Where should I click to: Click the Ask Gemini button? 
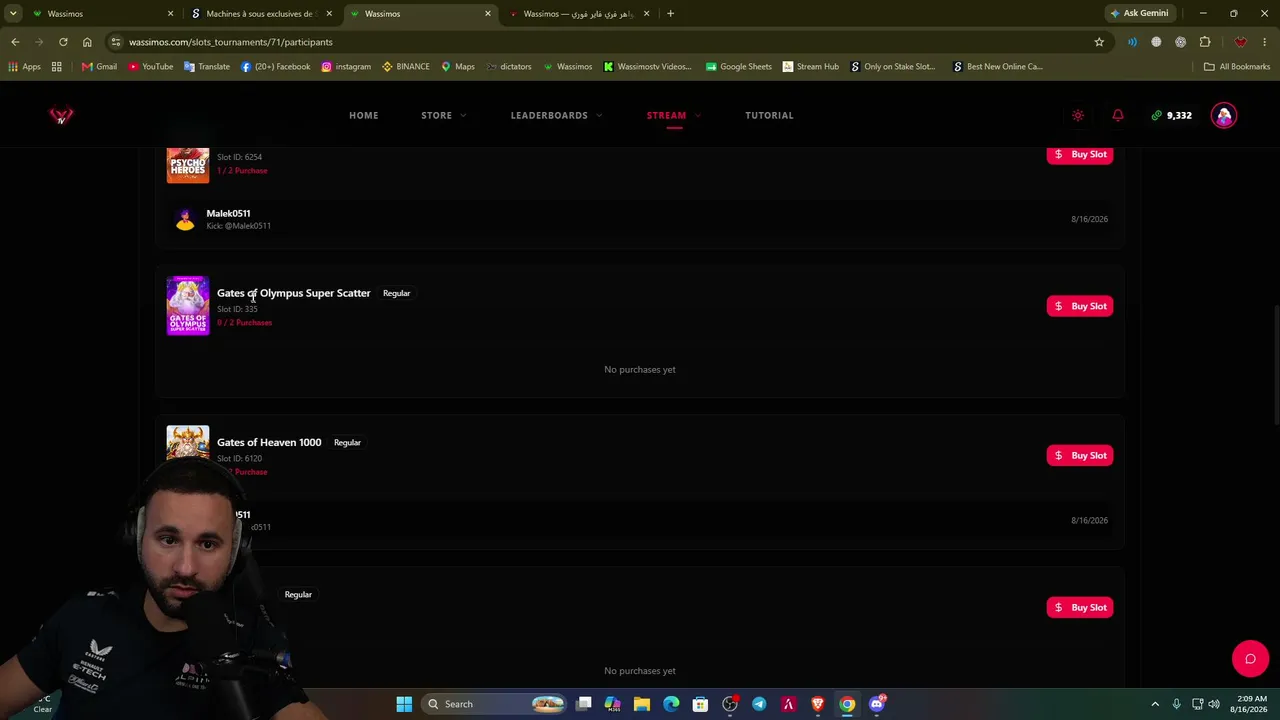(x=1139, y=14)
